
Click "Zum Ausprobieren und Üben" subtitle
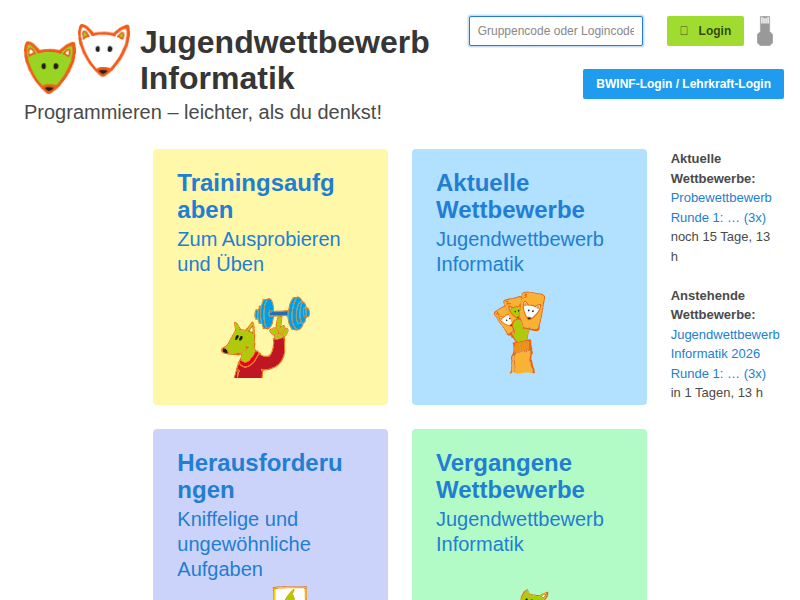coord(258,252)
